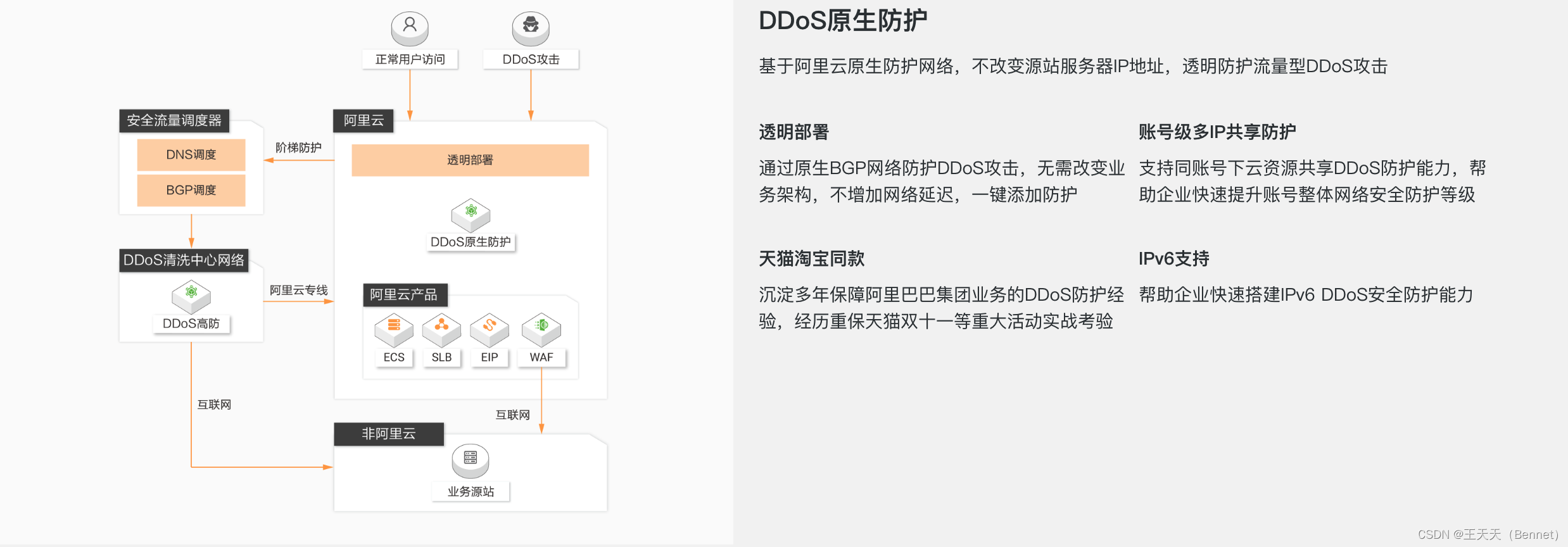Screen dimensions: 1568x547
Task: Click the 透明部署 orange banner
Action: 470,160
